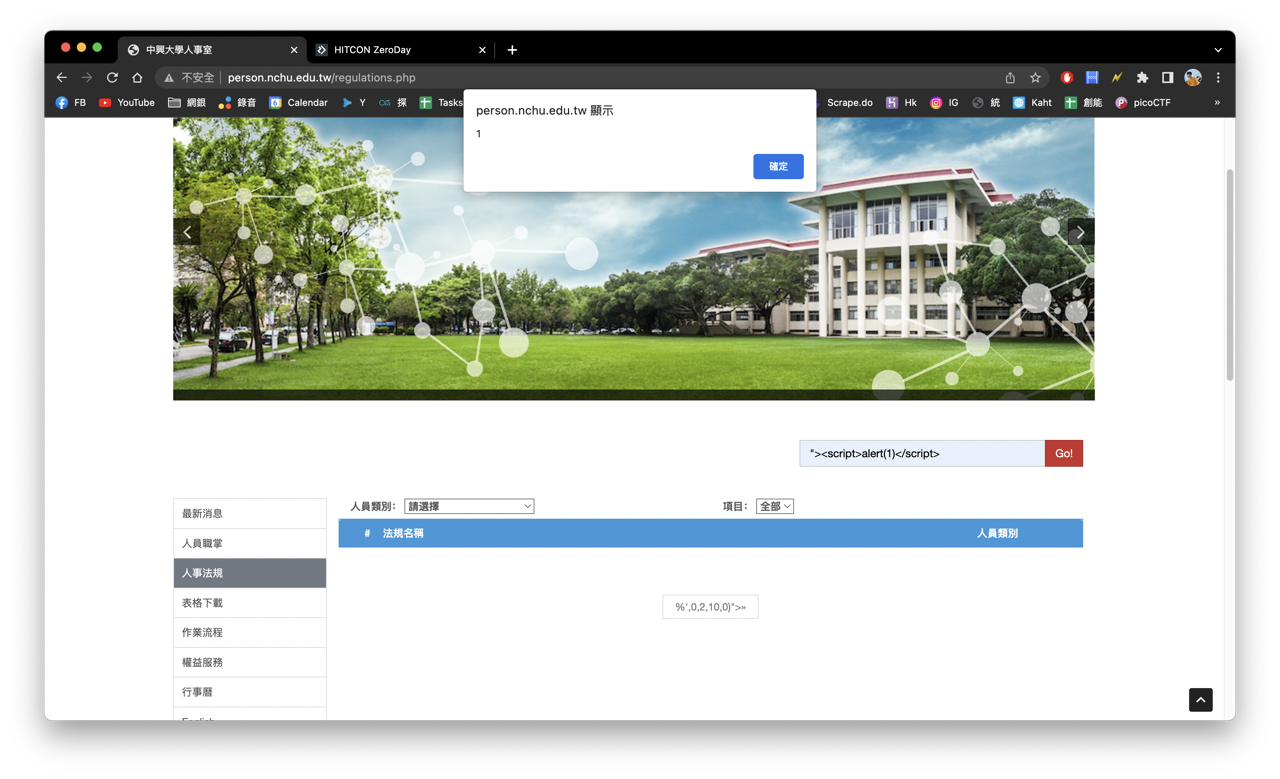Click the campus banner image
Image resolution: width=1280 pixels, height=779 pixels.
click(634, 259)
